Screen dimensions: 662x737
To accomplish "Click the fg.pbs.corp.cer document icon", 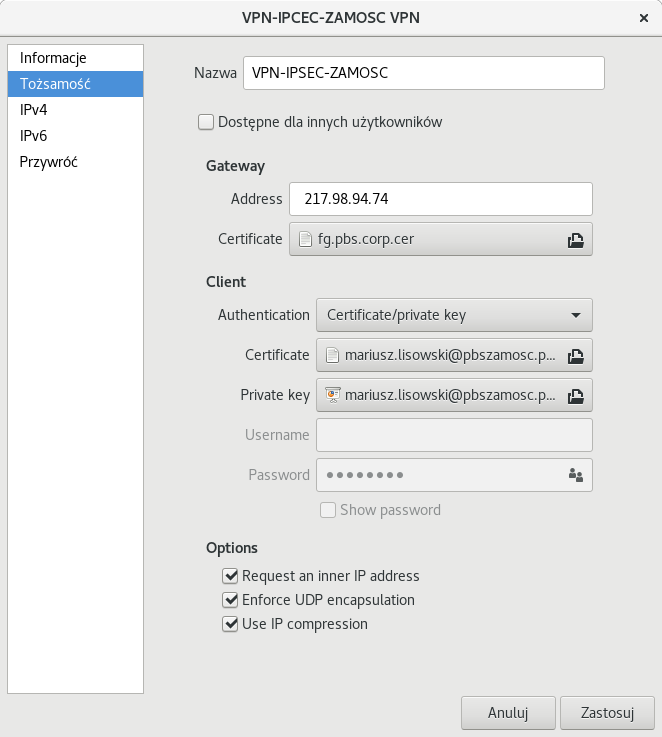I will coord(305,240).
